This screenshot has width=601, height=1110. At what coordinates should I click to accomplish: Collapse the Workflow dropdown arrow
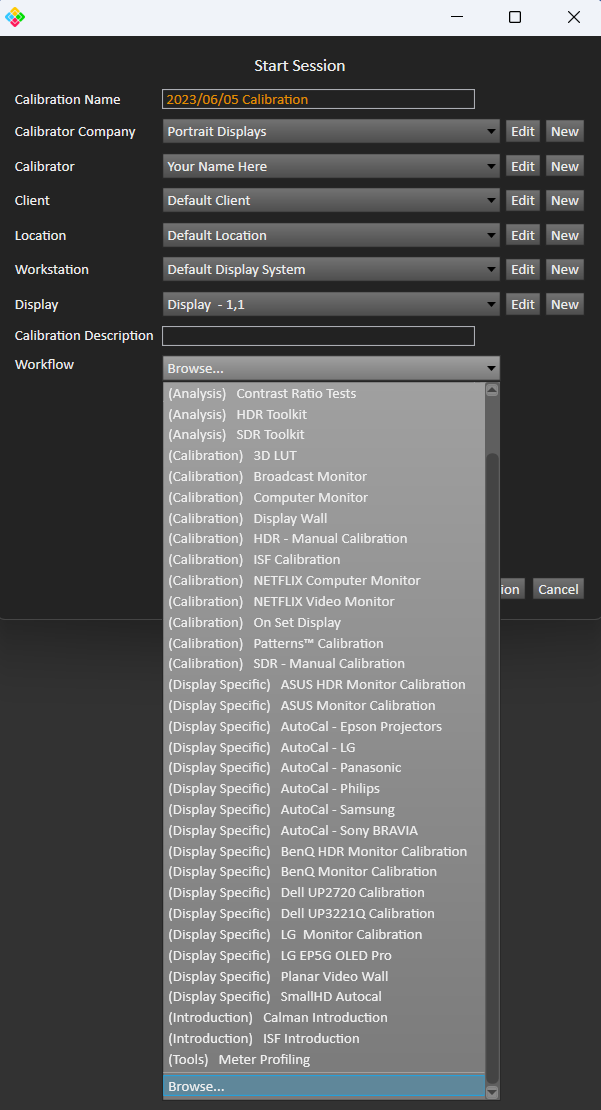click(x=491, y=368)
